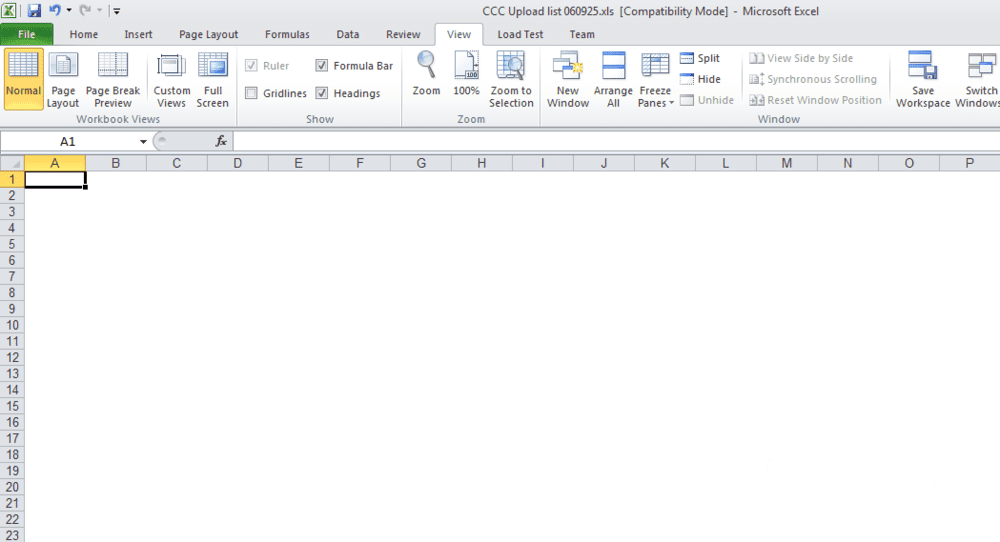The image size is (1000, 542).
Task: Switch to the Team tab
Action: [x=582, y=34]
